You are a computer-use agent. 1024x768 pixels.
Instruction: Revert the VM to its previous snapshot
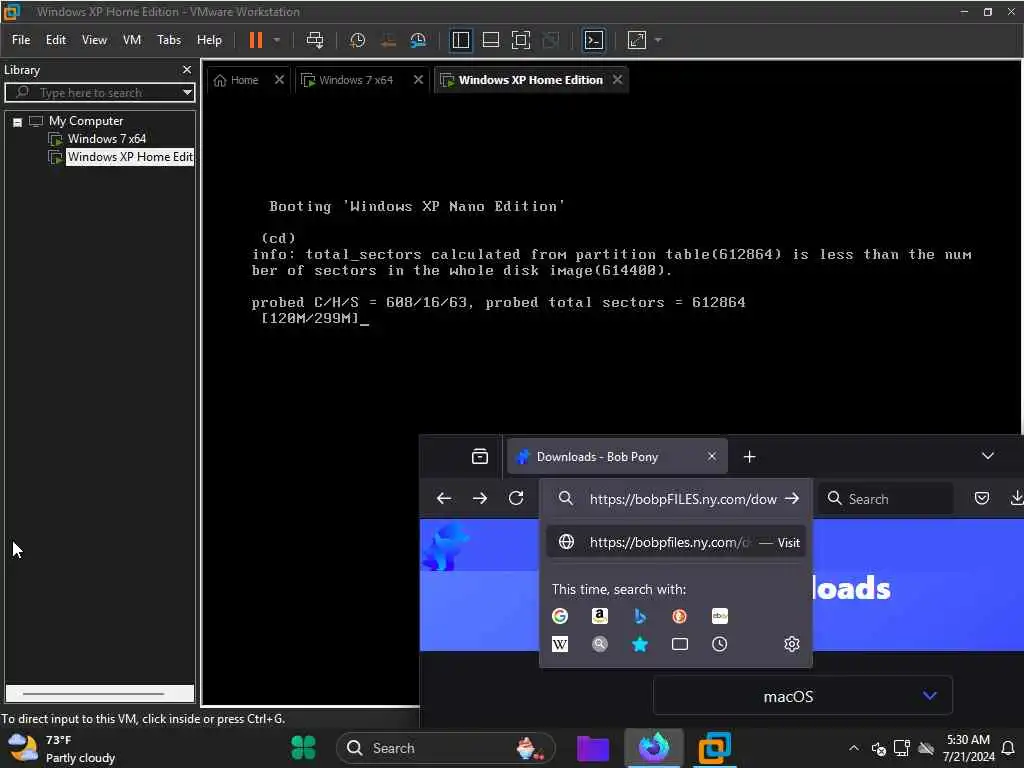pos(388,40)
